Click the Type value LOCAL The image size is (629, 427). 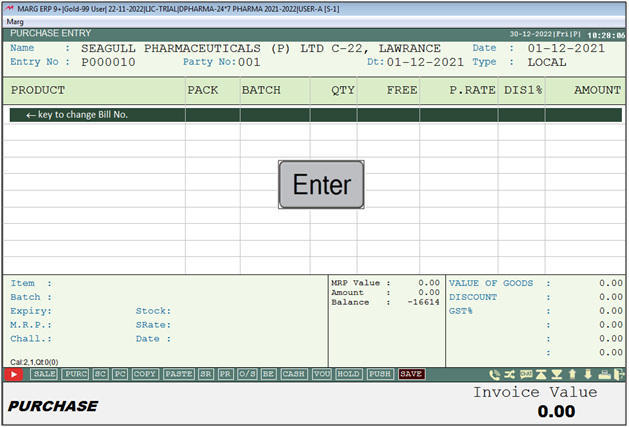[x=547, y=62]
